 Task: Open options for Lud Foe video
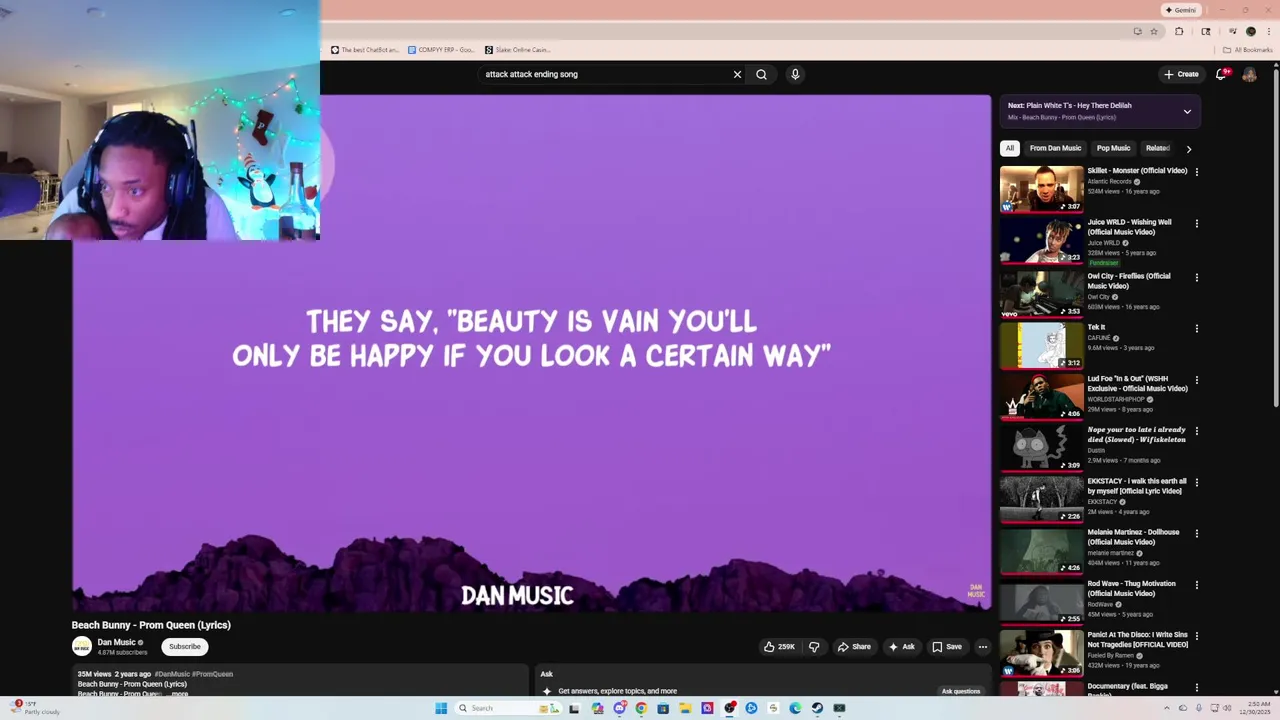(x=1196, y=380)
